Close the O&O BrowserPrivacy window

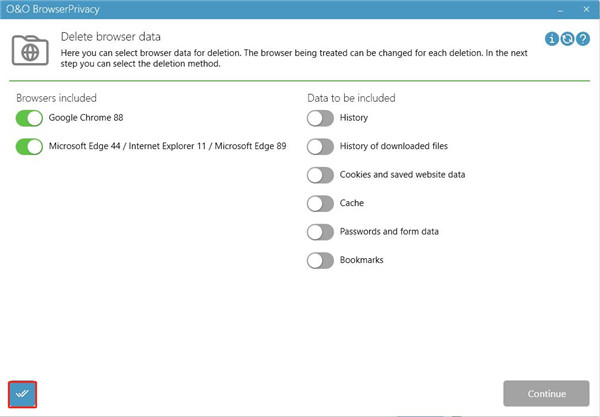tap(586, 9)
